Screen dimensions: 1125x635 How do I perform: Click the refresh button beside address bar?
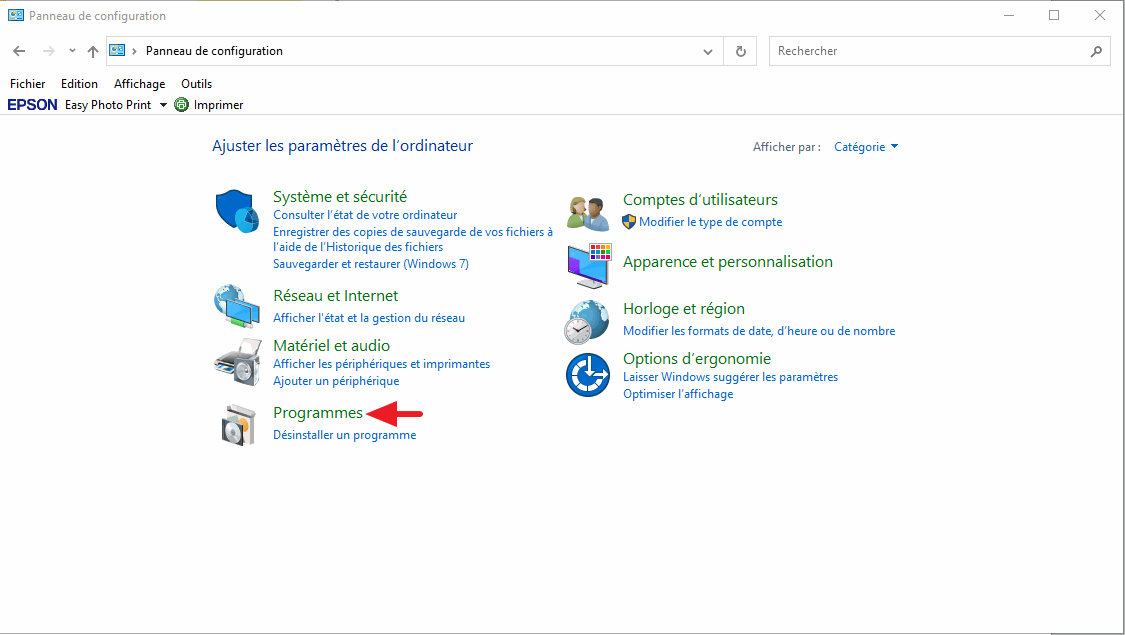[740, 51]
